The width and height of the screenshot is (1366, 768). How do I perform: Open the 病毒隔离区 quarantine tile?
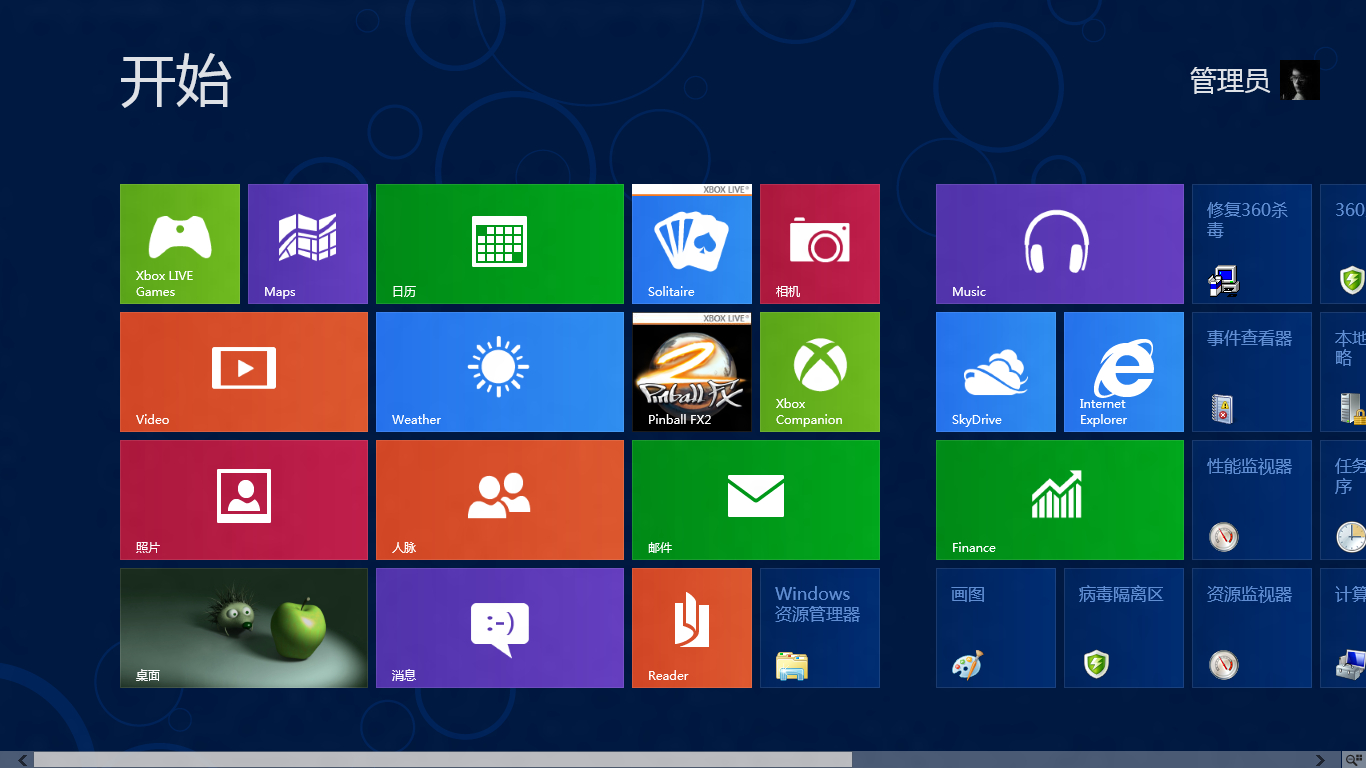1124,628
